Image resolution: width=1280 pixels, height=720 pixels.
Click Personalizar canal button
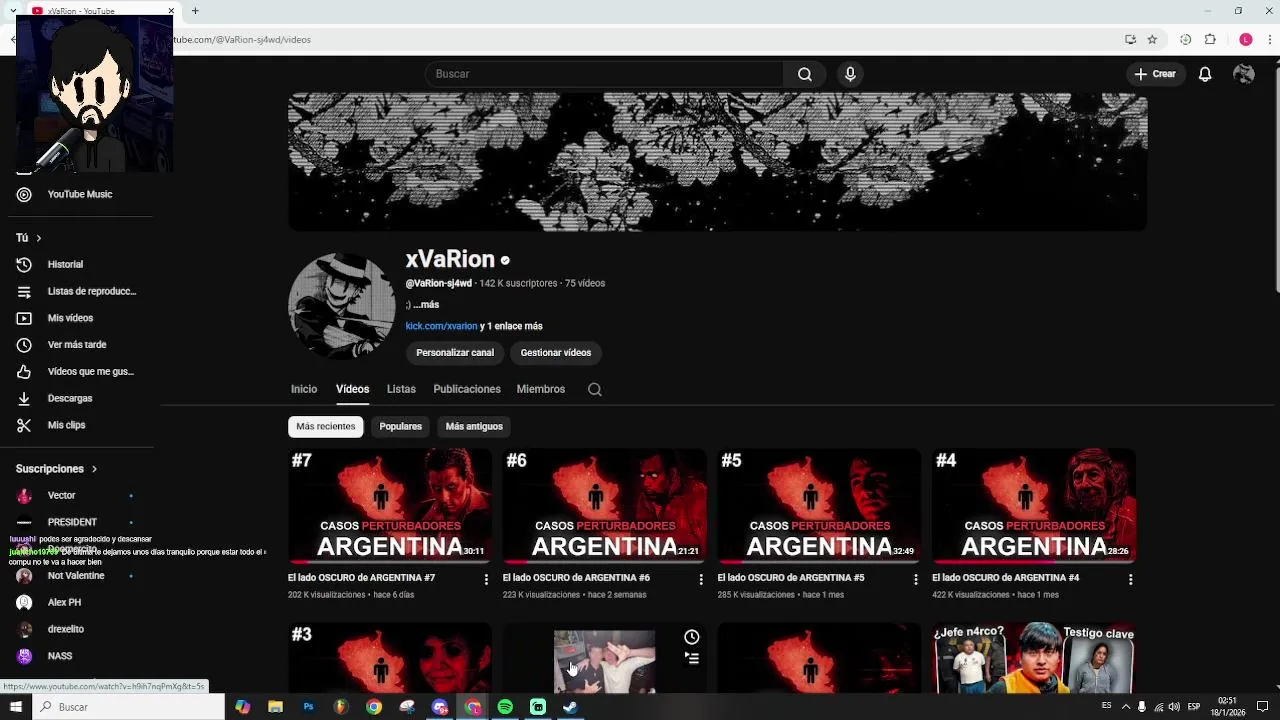(455, 353)
